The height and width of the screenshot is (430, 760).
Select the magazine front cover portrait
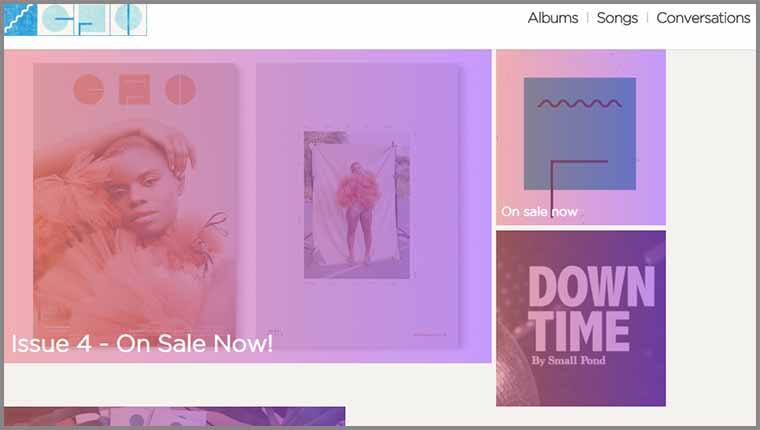click(135, 204)
